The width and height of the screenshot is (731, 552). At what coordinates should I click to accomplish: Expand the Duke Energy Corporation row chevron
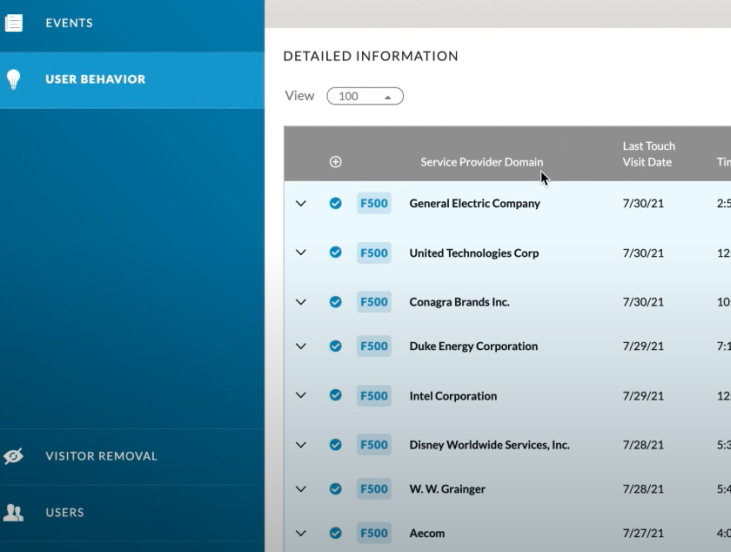point(301,346)
